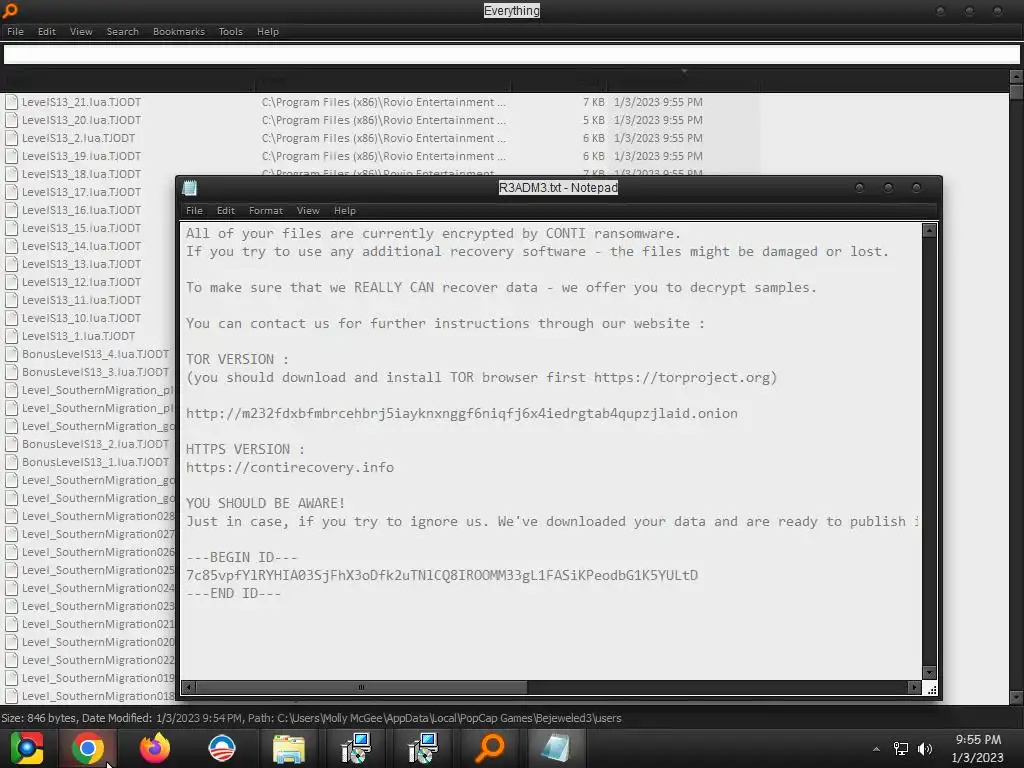
Task: Select file LevelS13_17.lua.TJODT
Action: [81, 192]
